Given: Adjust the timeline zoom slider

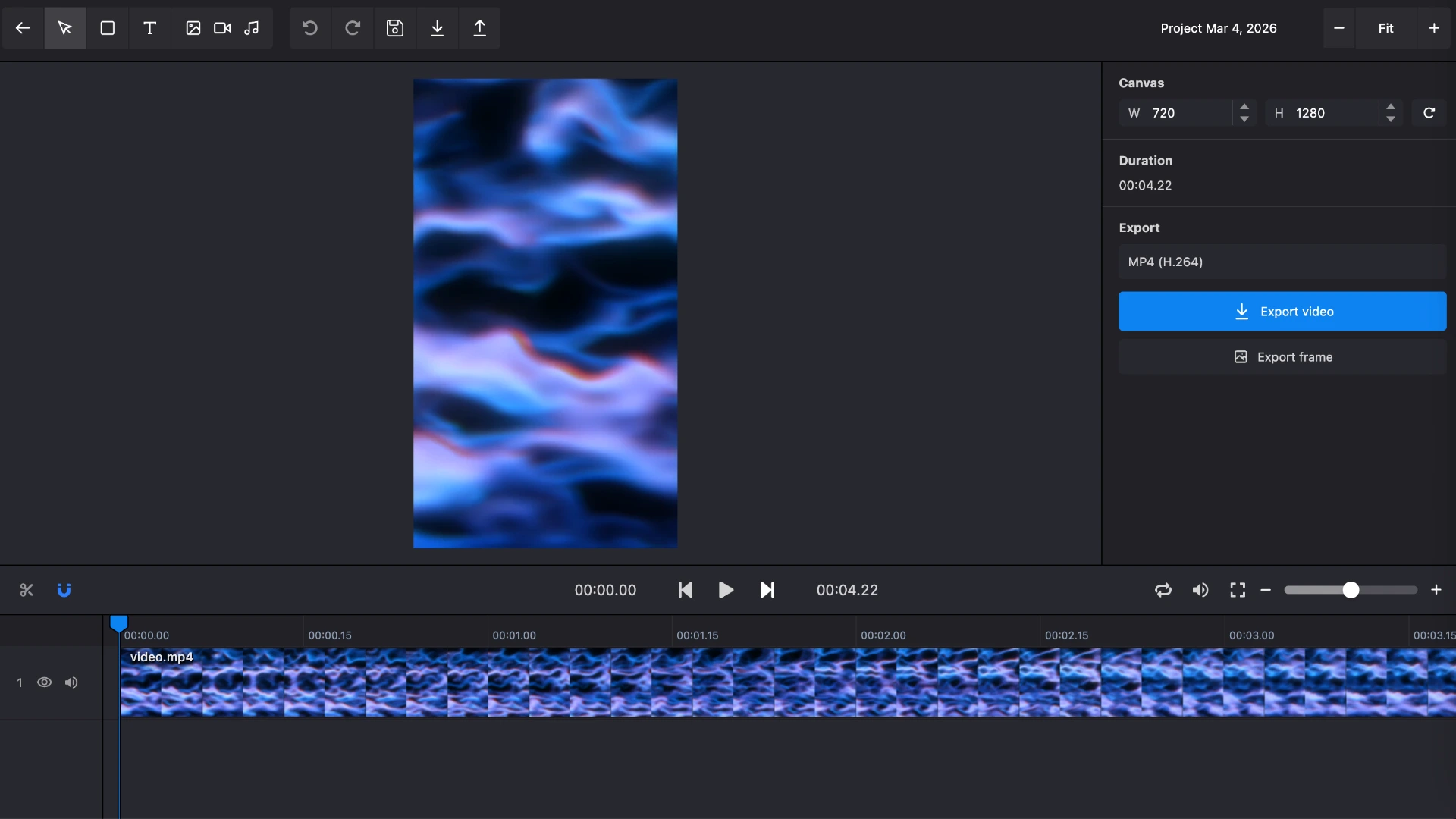Looking at the screenshot, I should click(1351, 590).
